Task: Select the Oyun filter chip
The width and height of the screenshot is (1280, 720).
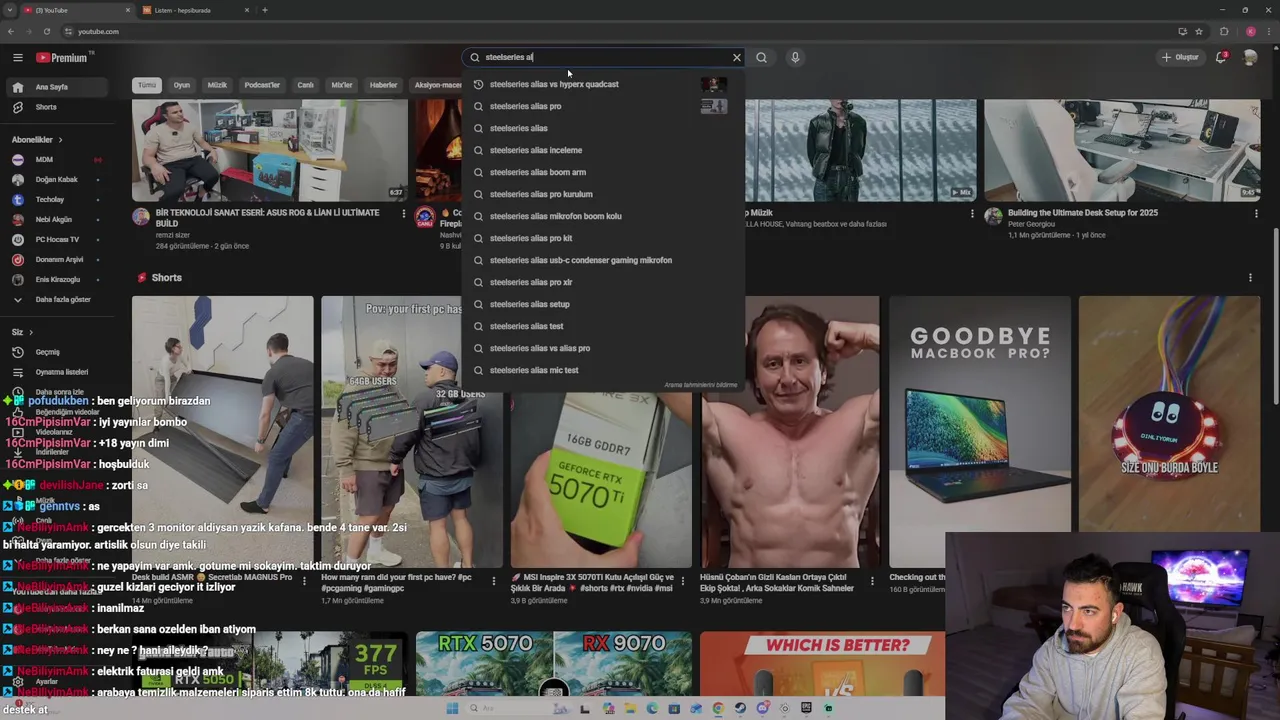Action: pyautogui.click(x=182, y=85)
